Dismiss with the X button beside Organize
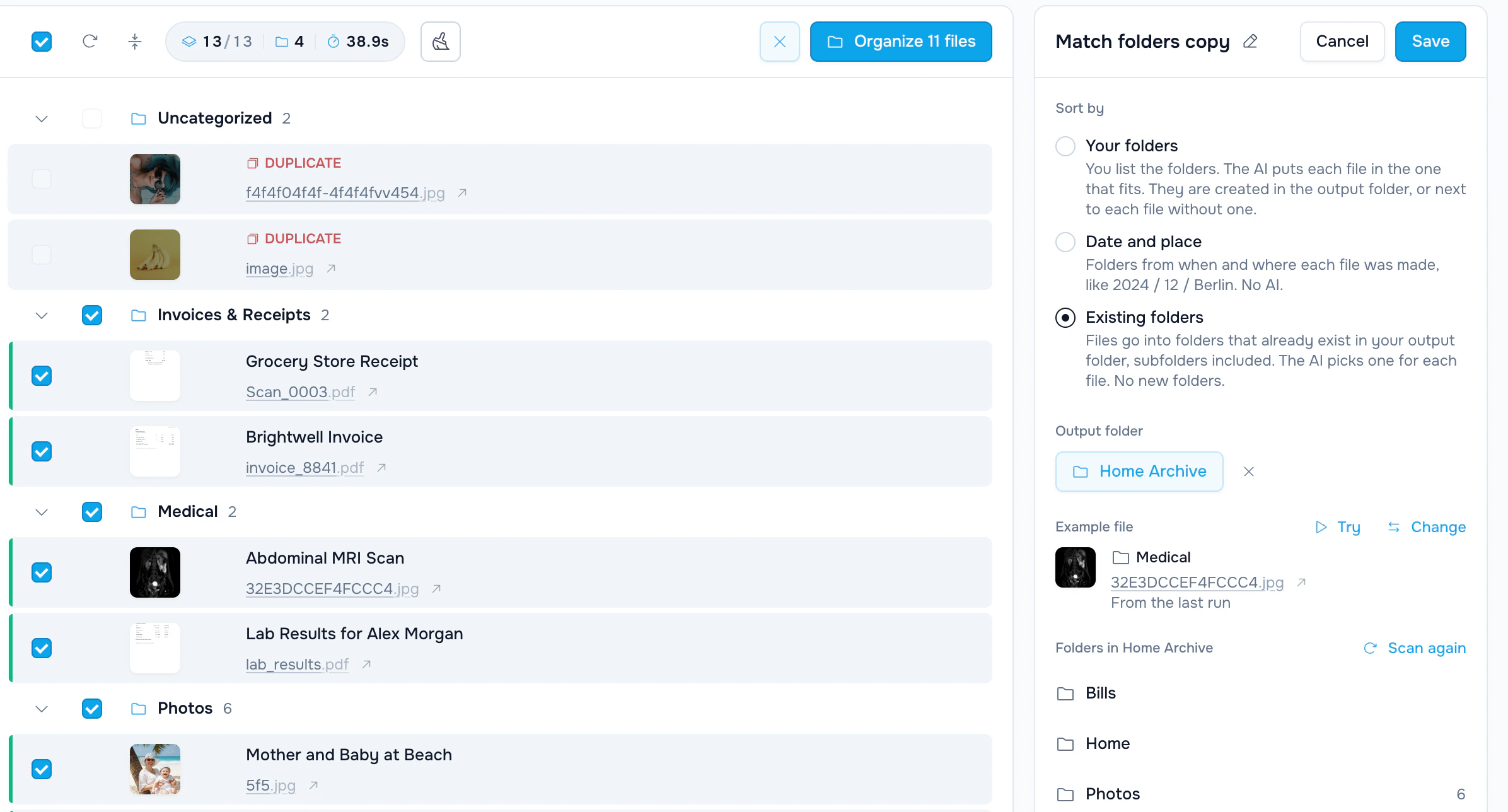Viewport: 1508px width, 812px height. coord(780,42)
